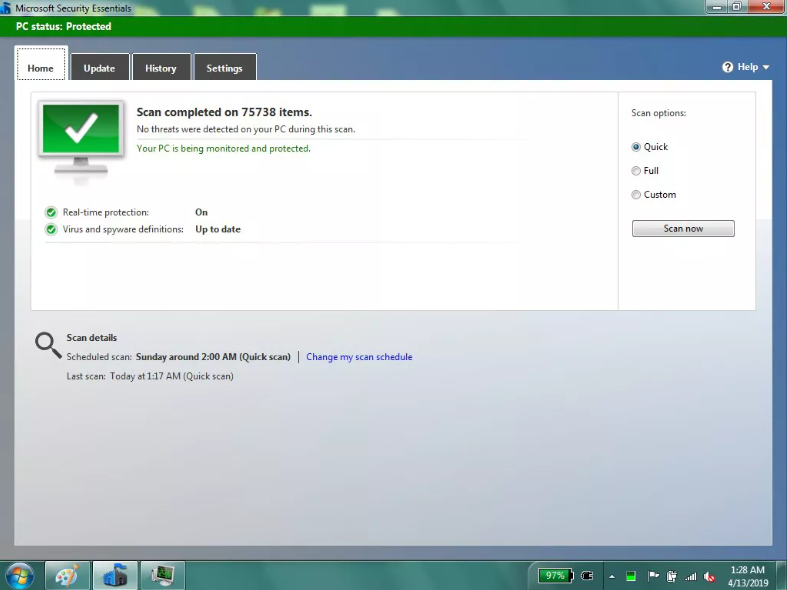
Task: Click the device tray icon beside the flag
Action: pyautogui.click(x=672, y=576)
